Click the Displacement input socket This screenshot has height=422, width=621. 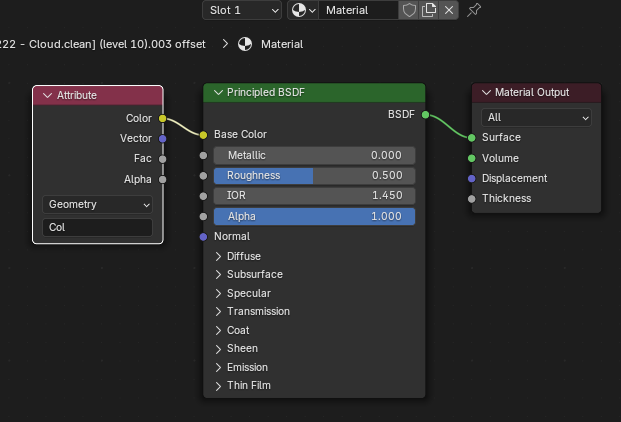[471, 179]
